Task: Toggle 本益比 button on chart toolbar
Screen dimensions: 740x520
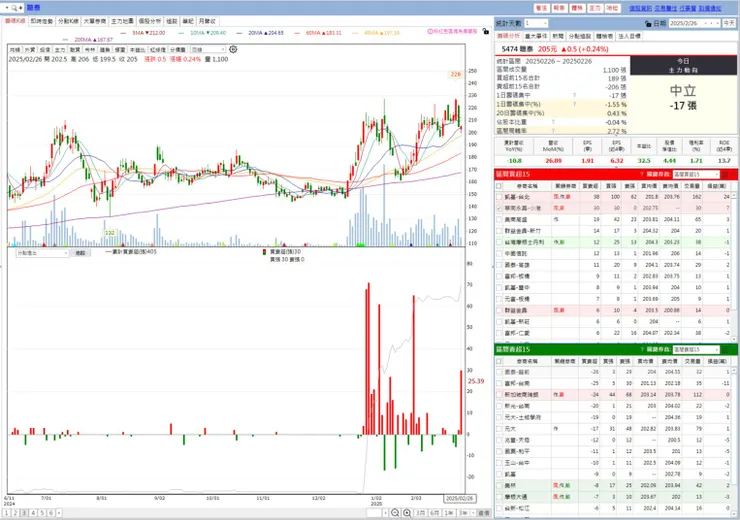Action: pyautogui.click(x=138, y=50)
